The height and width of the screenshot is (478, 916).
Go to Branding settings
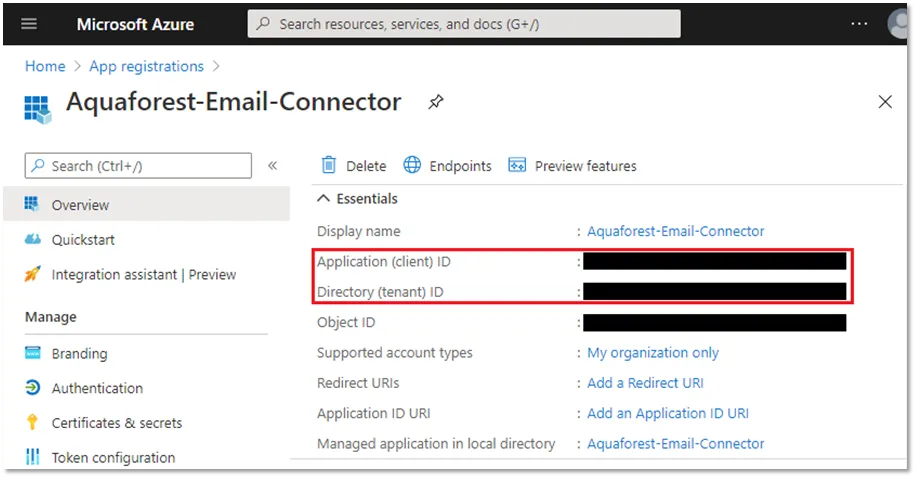coord(79,353)
